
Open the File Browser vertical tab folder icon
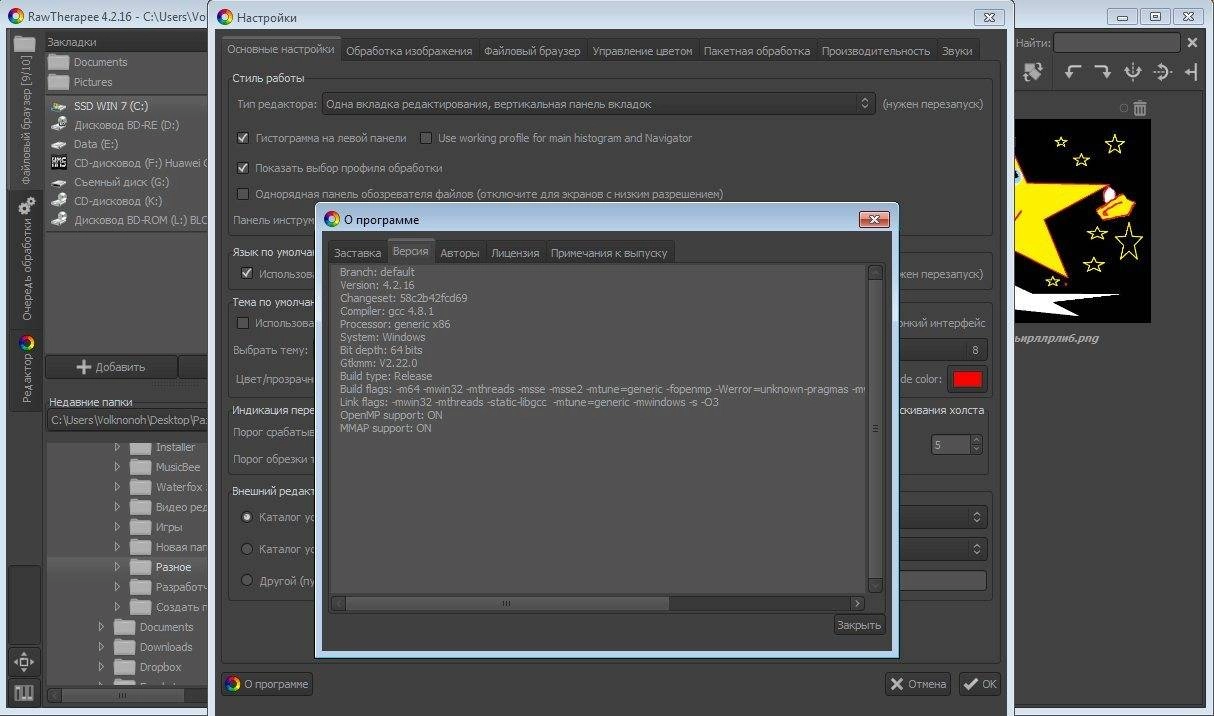[25, 43]
